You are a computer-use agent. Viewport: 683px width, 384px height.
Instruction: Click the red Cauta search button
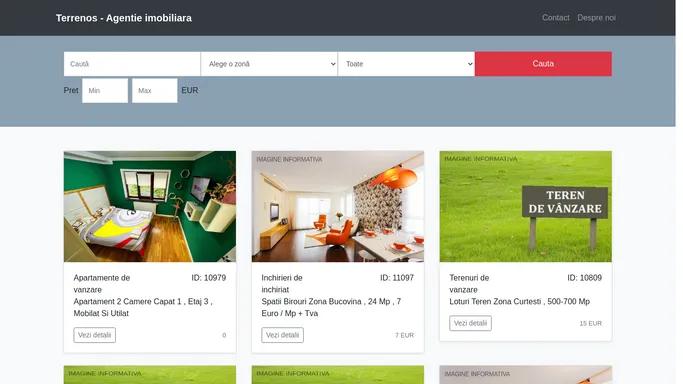tap(543, 64)
